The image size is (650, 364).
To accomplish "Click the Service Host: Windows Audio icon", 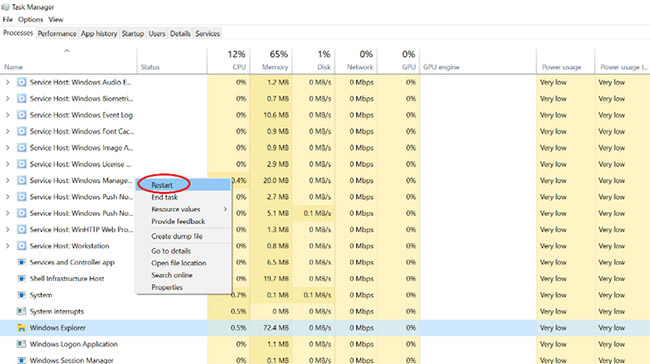I will (21, 82).
